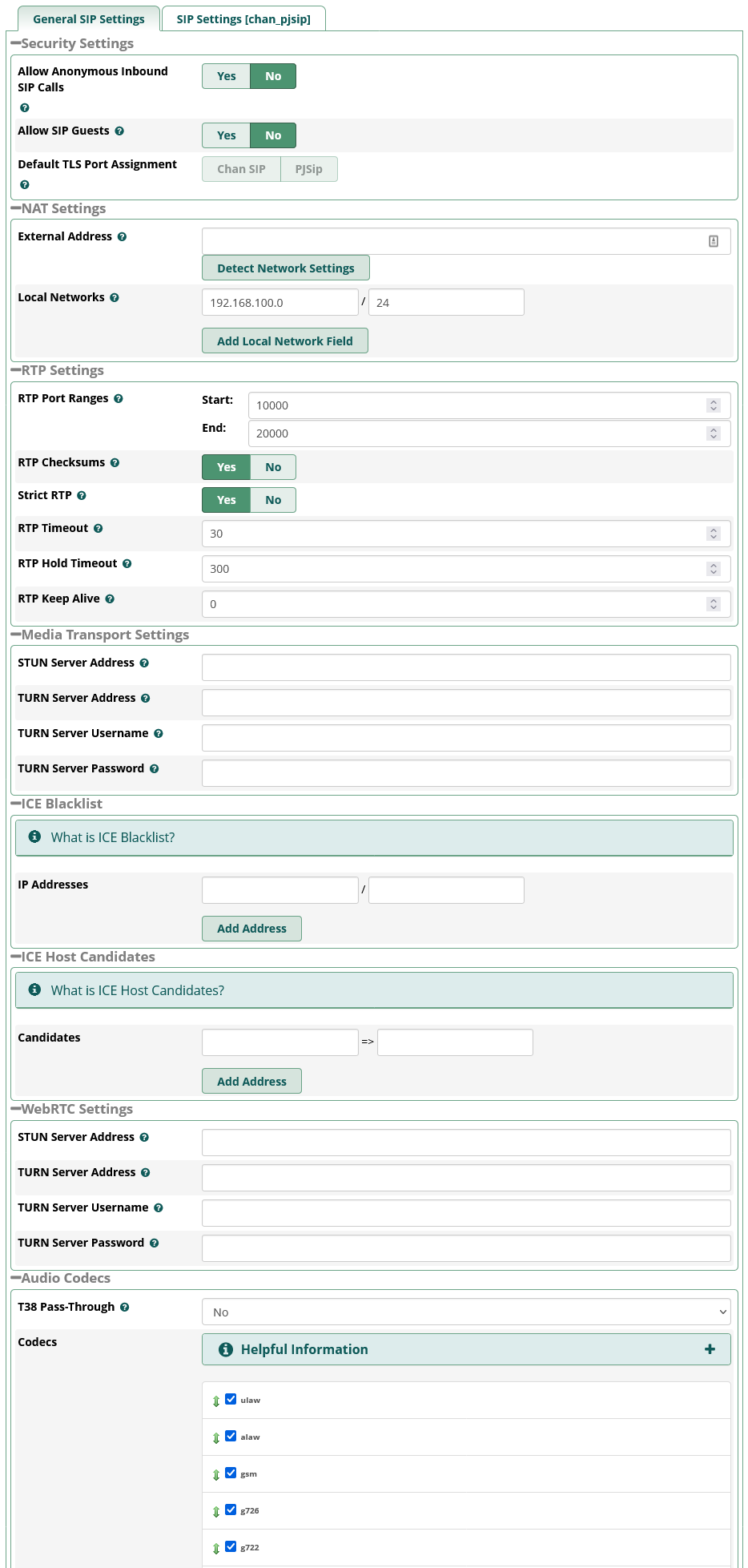Disable RTP Checksums by selecting No
The image size is (748, 1568).
point(273,467)
